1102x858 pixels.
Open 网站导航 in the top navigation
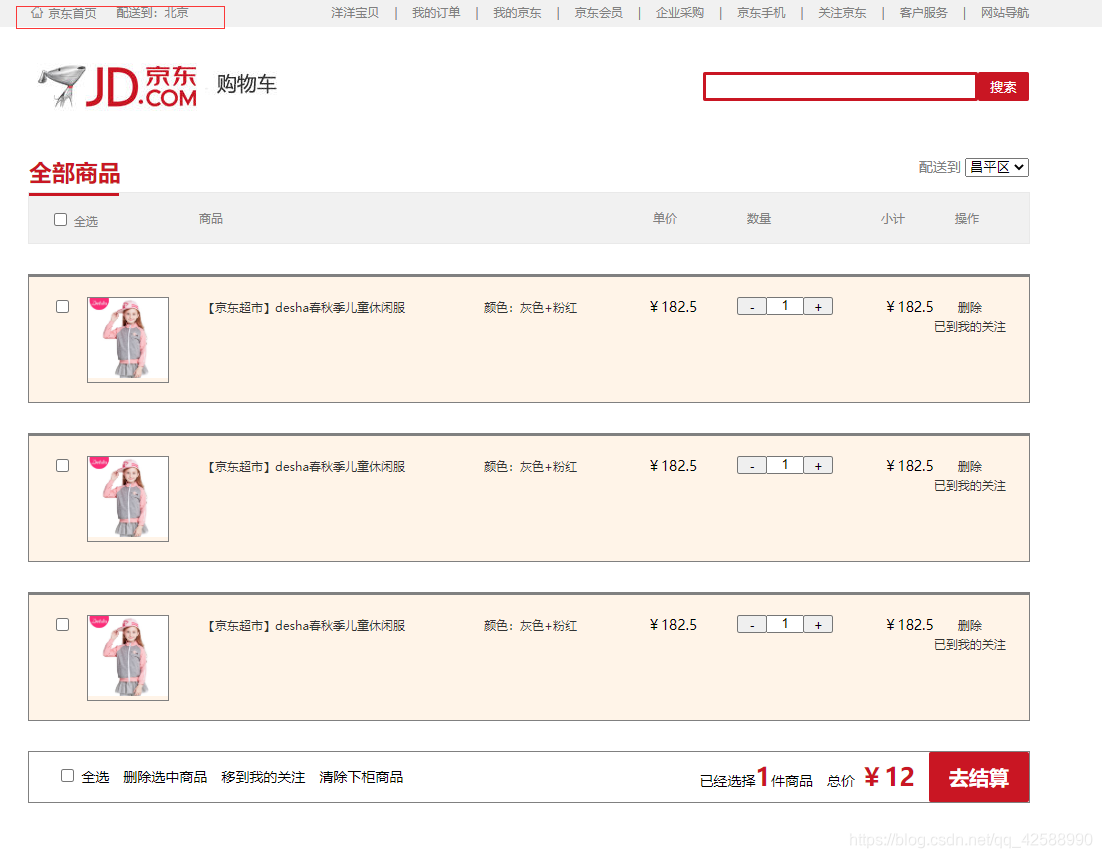(x=1005, y=13)
